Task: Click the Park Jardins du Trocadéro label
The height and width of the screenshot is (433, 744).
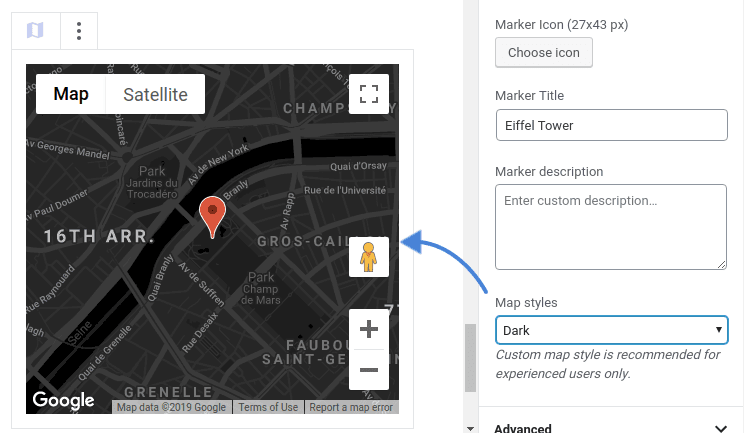Action: click(152, 183)
